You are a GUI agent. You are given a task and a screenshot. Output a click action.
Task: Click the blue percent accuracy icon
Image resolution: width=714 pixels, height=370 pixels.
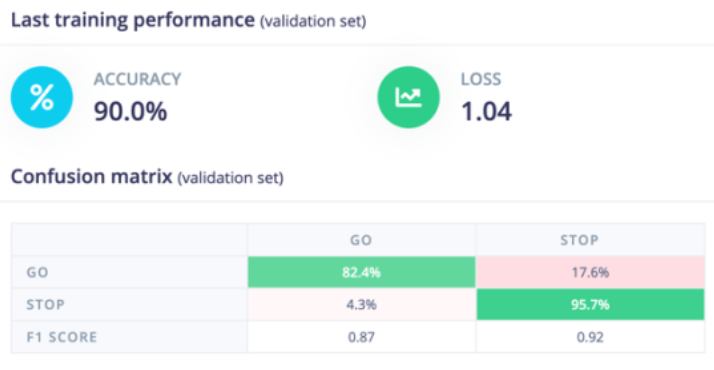(x=42, y=97)
